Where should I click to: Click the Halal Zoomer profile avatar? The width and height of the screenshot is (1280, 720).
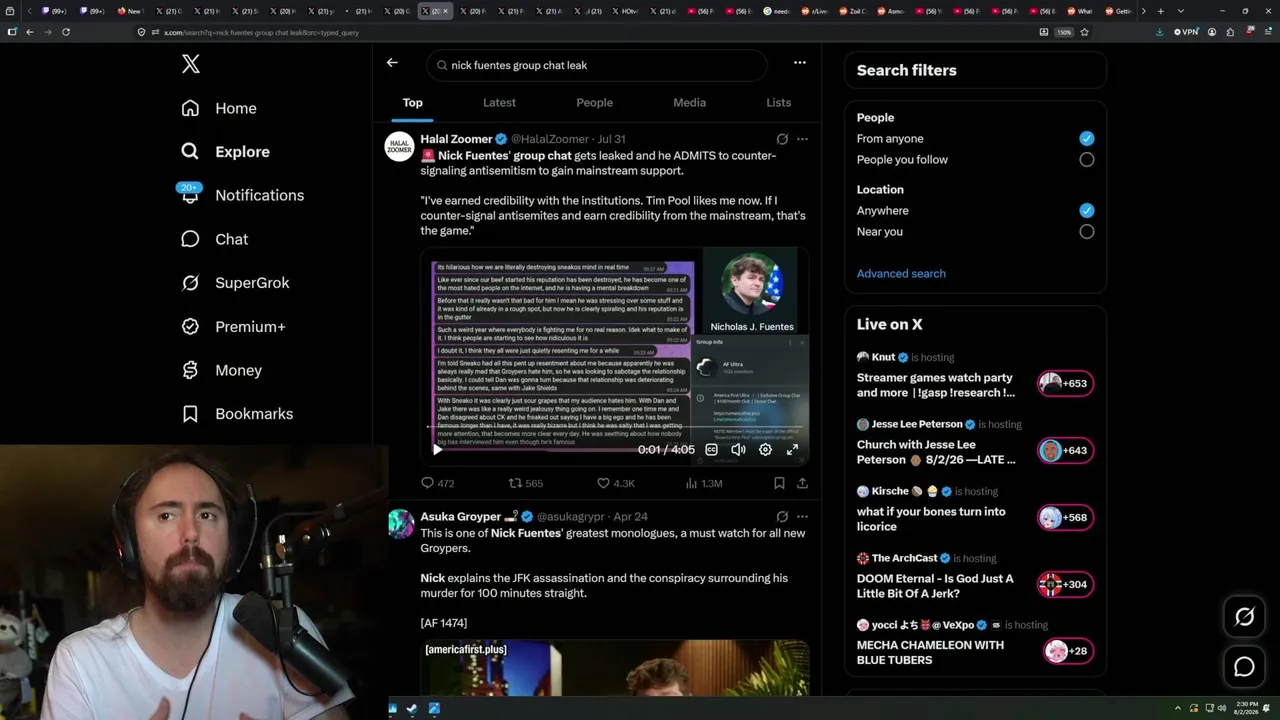(400, 146)
